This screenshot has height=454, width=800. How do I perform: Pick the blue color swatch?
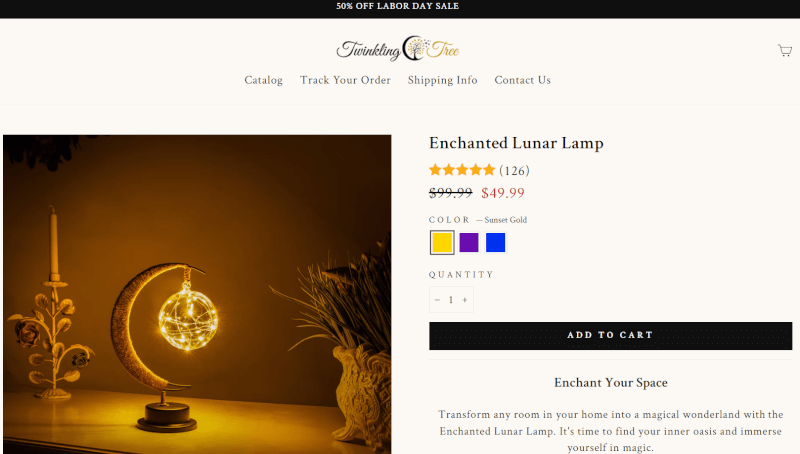click(495, 242)
